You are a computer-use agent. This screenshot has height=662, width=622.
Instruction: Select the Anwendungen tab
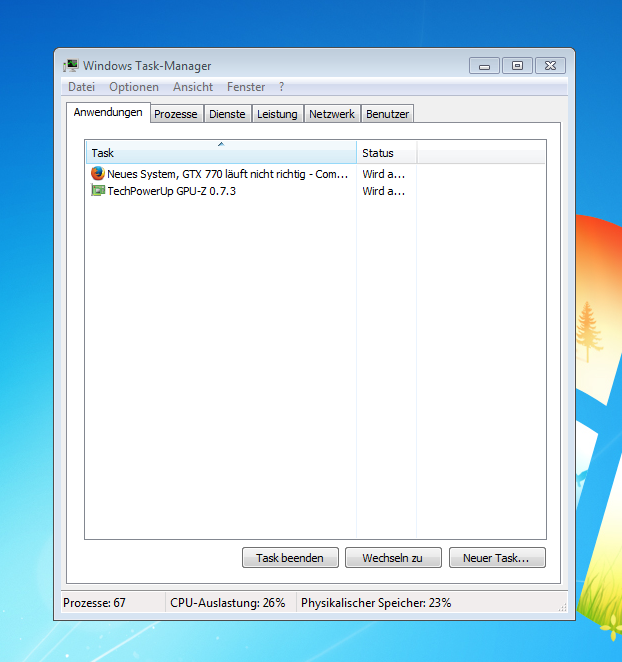[108, 112]
